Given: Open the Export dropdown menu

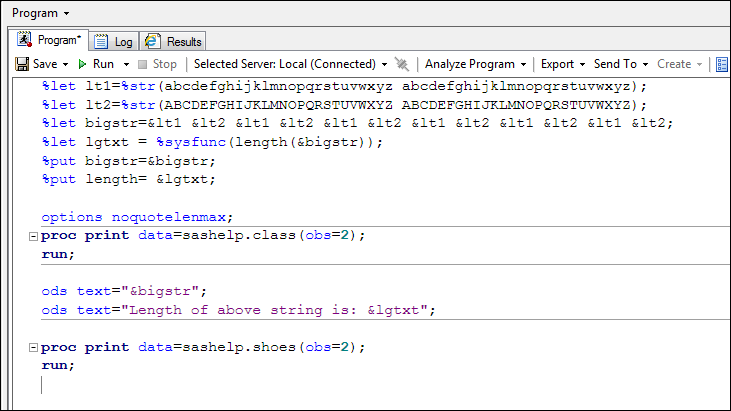Looking at the screenshot, I should point(563,64).
